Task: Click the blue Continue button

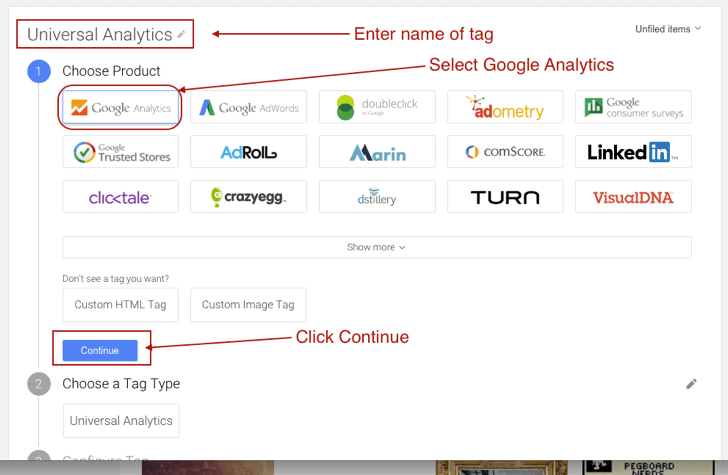Action: pyautogui.click(x=100, y=350)
